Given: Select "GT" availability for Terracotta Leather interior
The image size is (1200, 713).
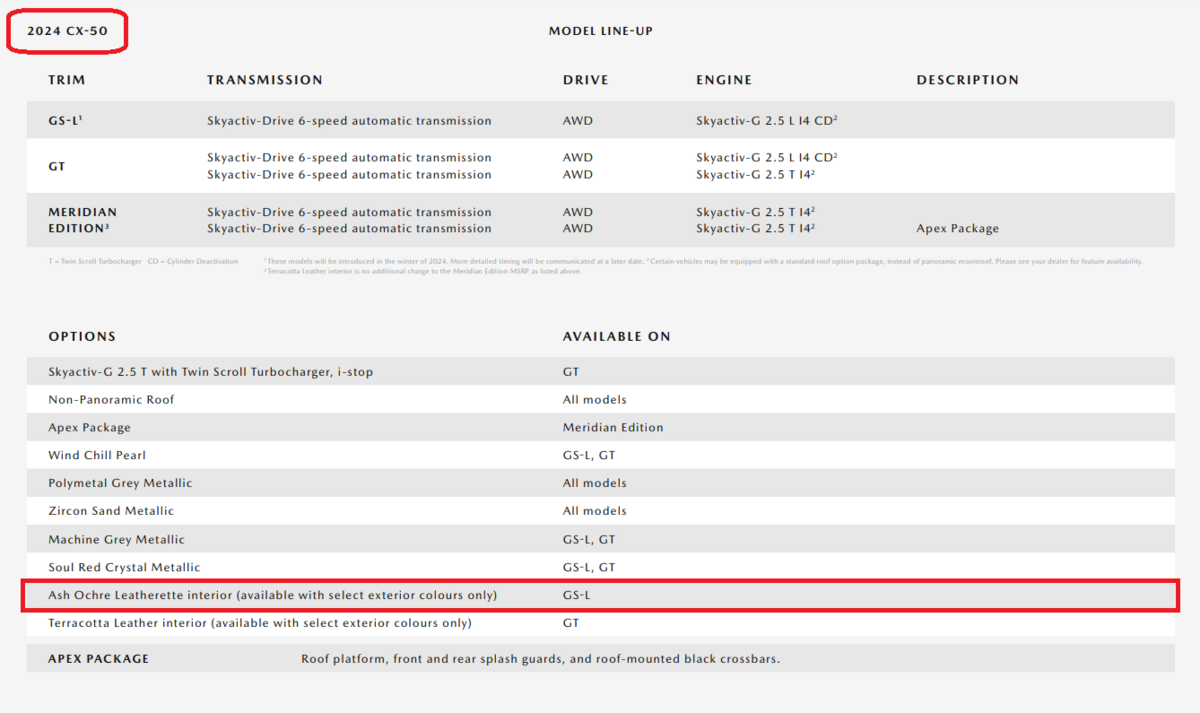Looking at the screenshot, I should (571, 623).
